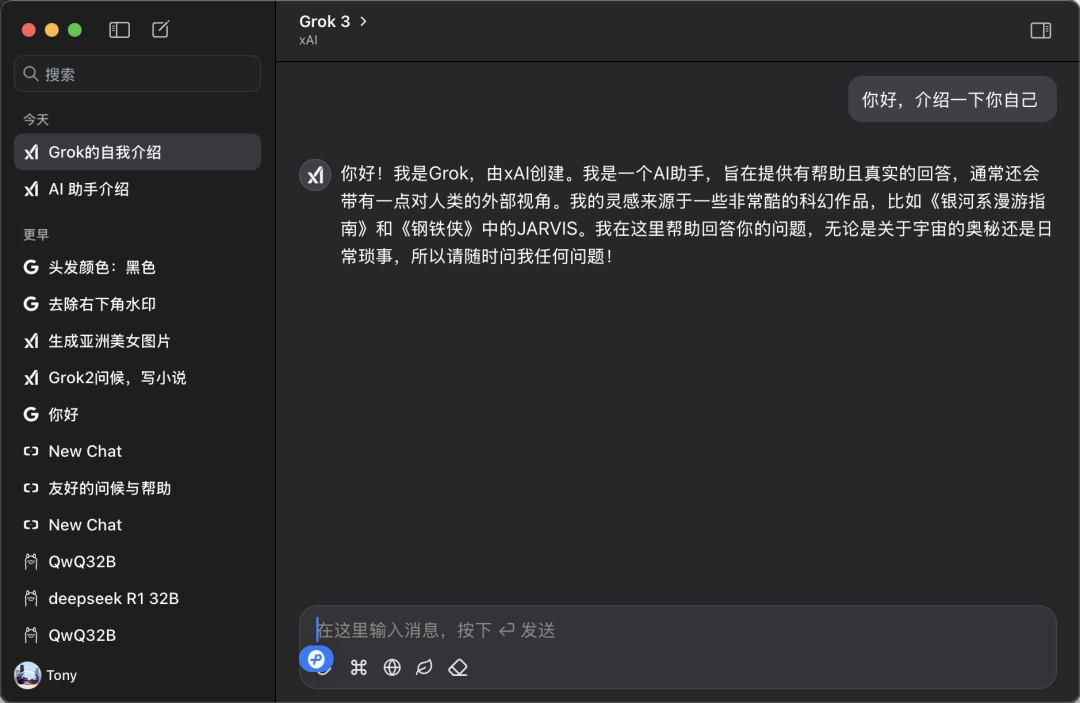Image resolution: width=1080 pixels, height=703 pixels.
Task: Open the 去除右下角水印 conversation
Action: [137, 304]
